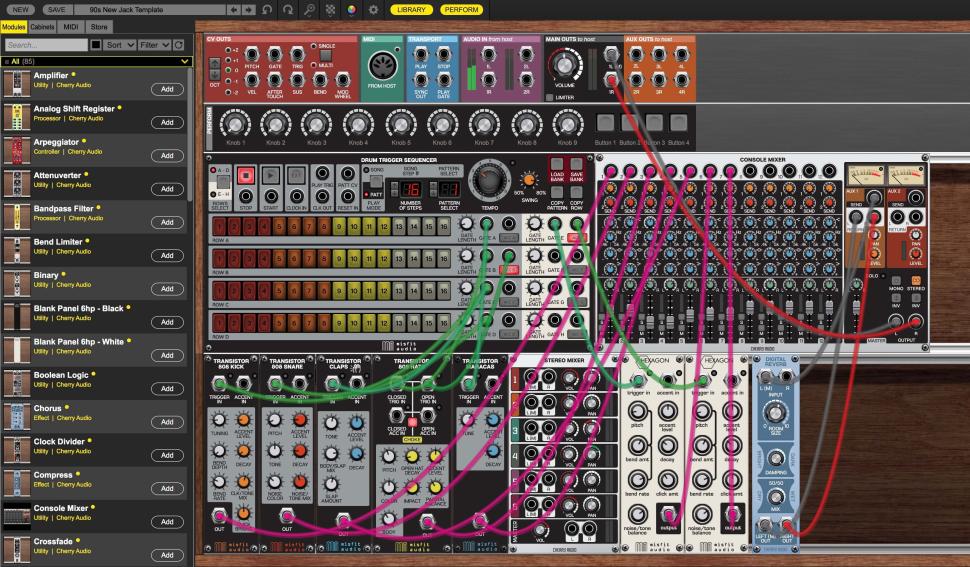The height and width of the screenshot is (567, 970).
Task: Click the Copy Pattern button
Action: [x=557, y=193]
